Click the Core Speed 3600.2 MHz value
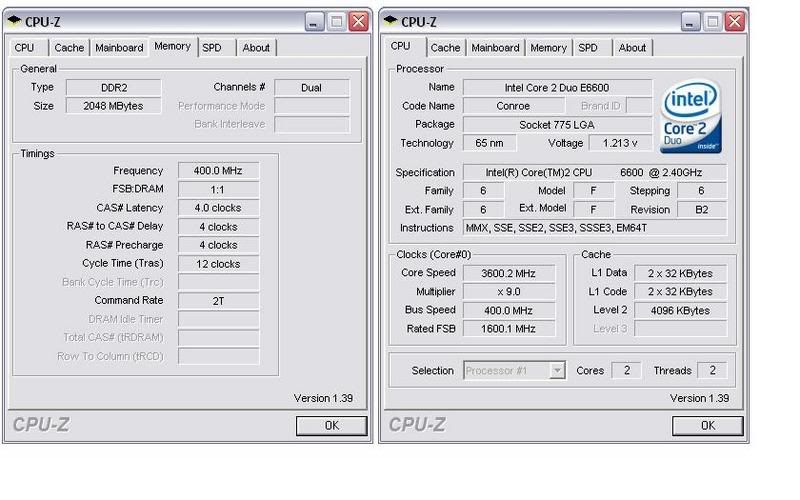This screenshot has width=800, height=500. click(x=509, y=273)
